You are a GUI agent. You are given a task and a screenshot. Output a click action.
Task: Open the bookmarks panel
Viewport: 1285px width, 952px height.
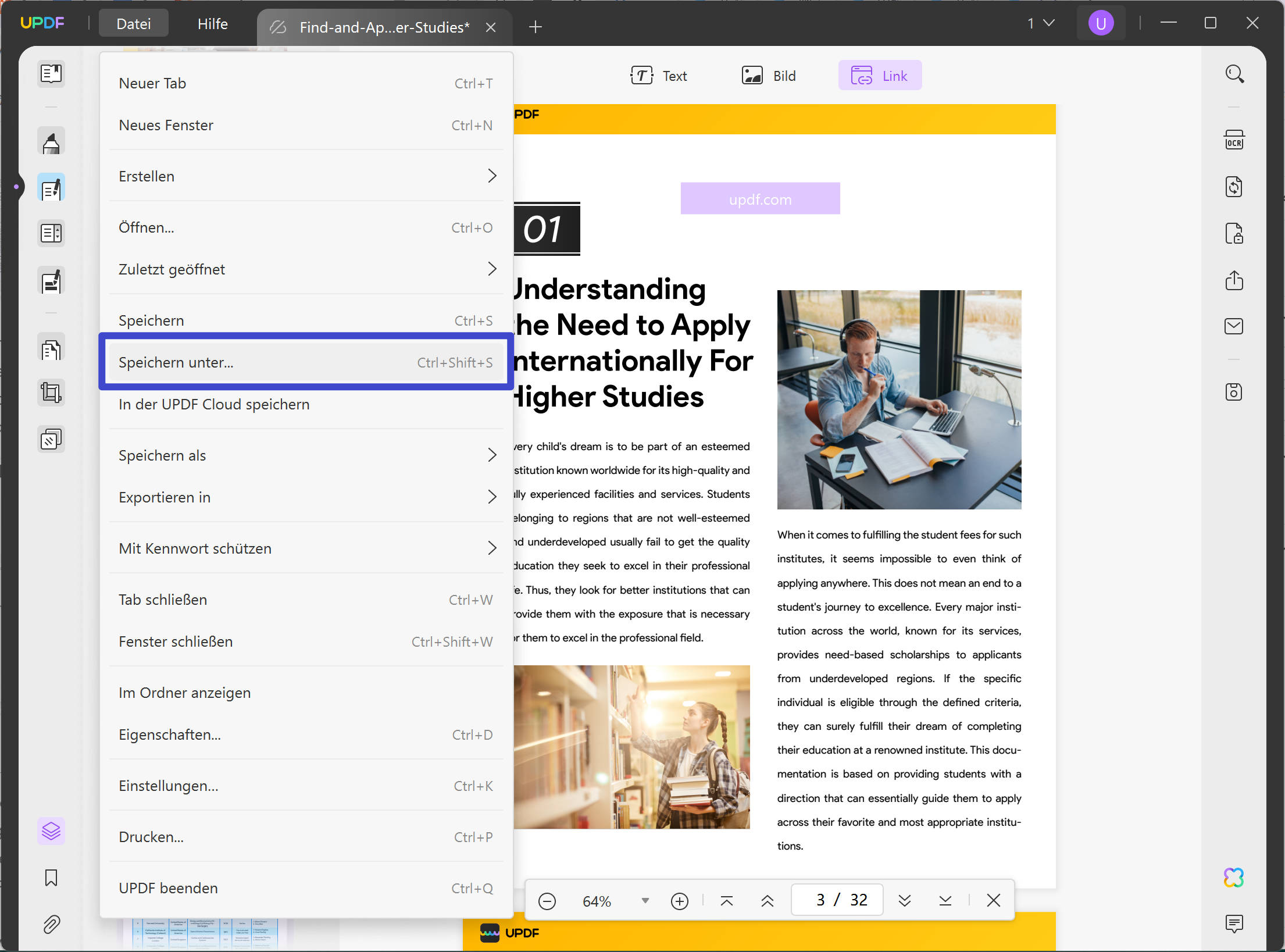[51, 879]
